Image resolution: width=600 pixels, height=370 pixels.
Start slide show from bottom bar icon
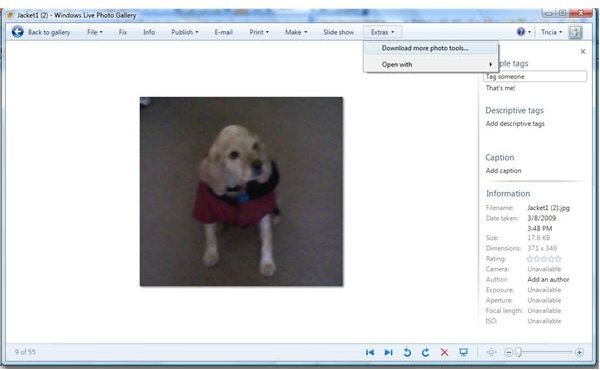click(463, 352)
